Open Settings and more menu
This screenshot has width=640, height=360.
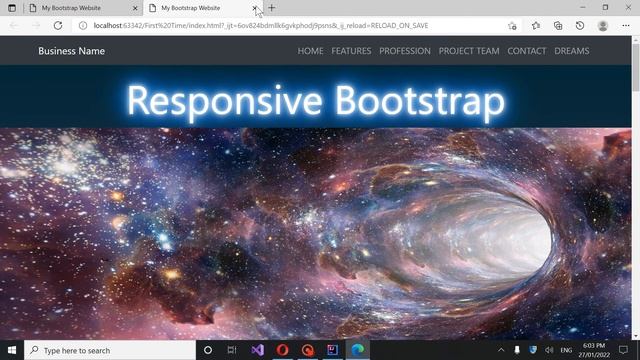(x=626, y=25)
